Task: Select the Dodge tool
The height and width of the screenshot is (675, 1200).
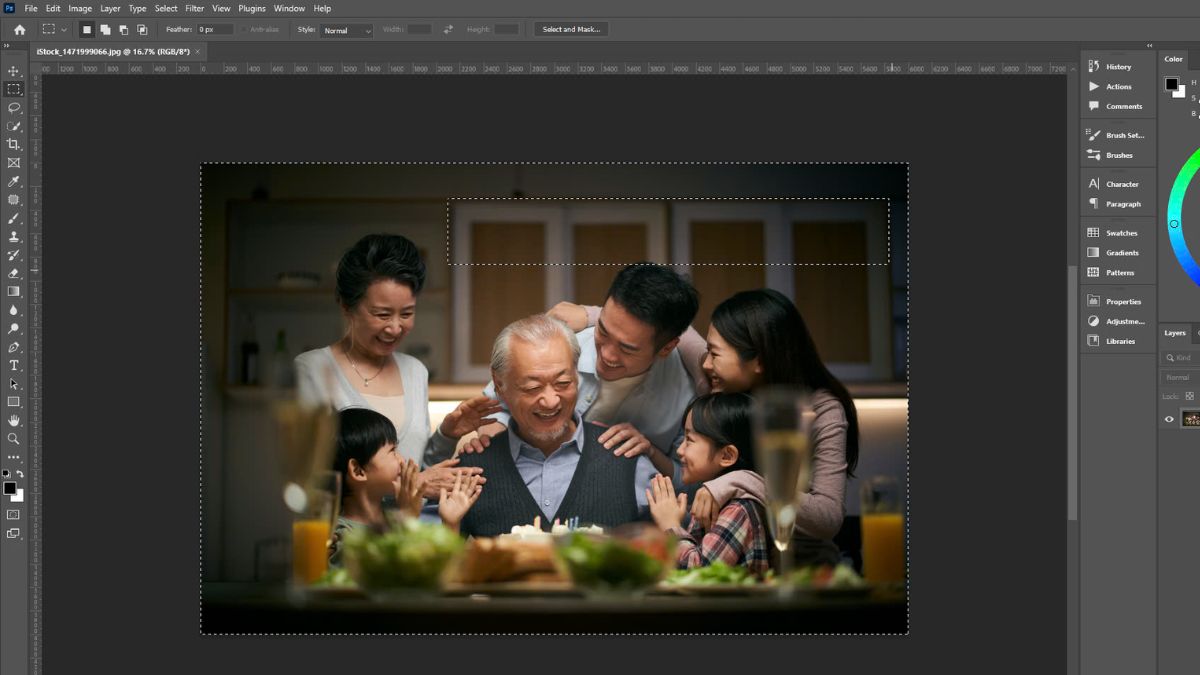Action: click(x=13, y=328)
